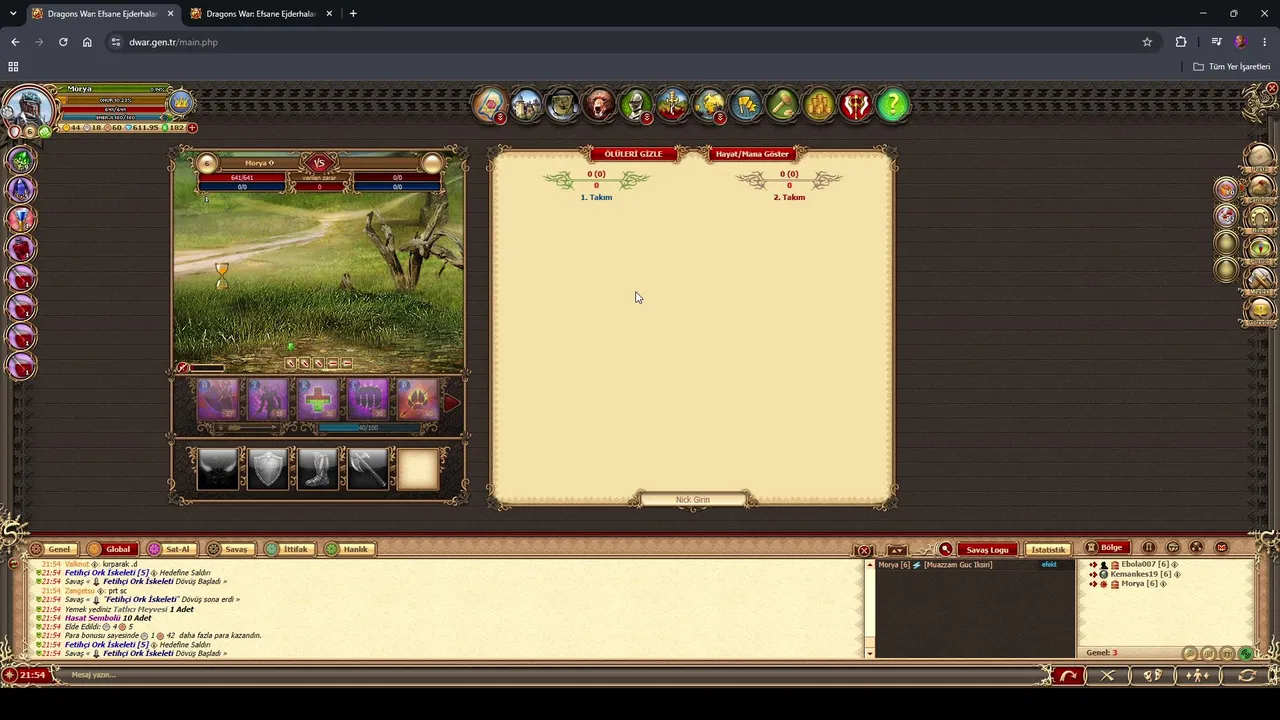
Task: Click the red curved arrow button at bottom
Action: 1068,675
